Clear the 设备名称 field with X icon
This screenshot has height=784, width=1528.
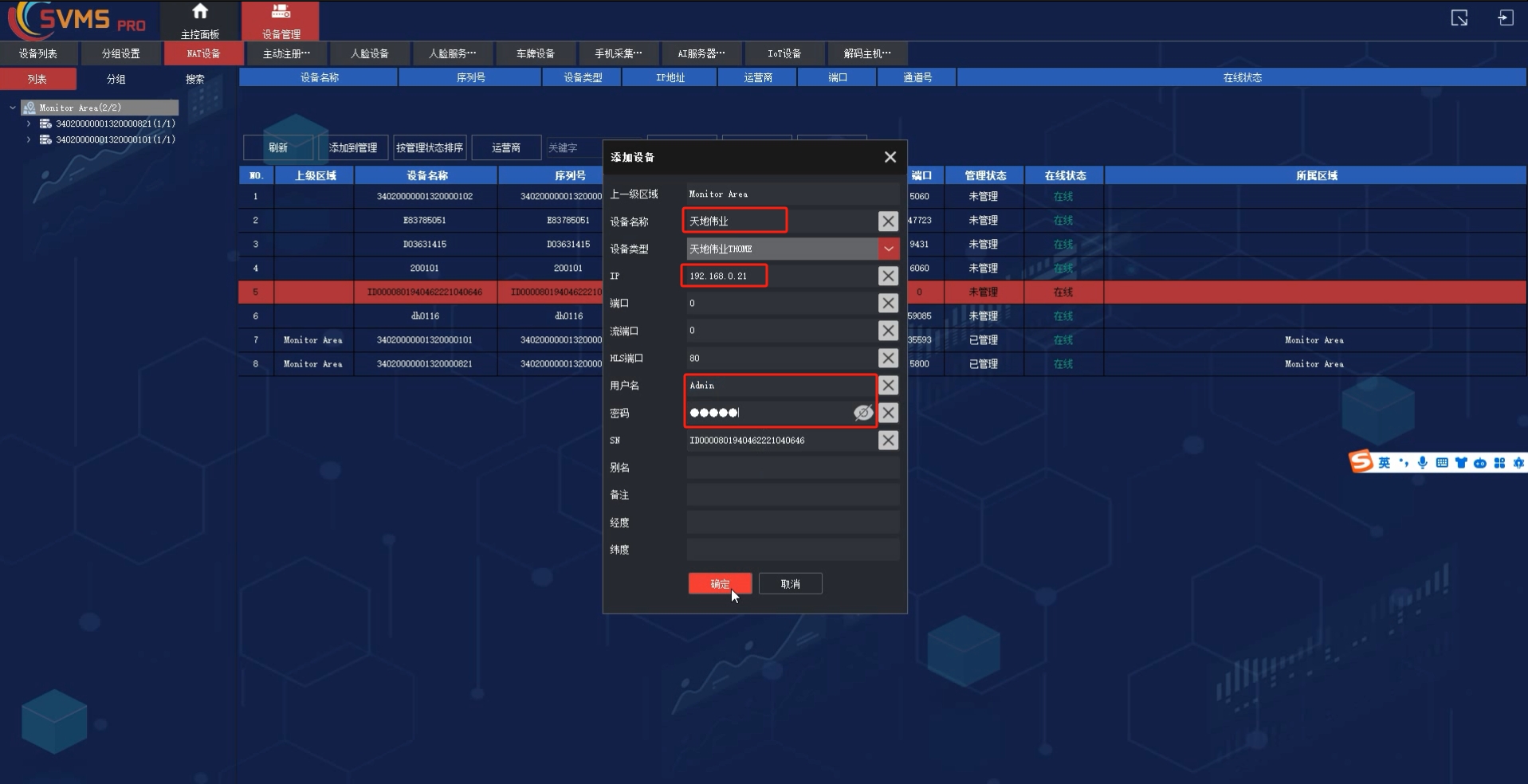[x=888, y=221]
